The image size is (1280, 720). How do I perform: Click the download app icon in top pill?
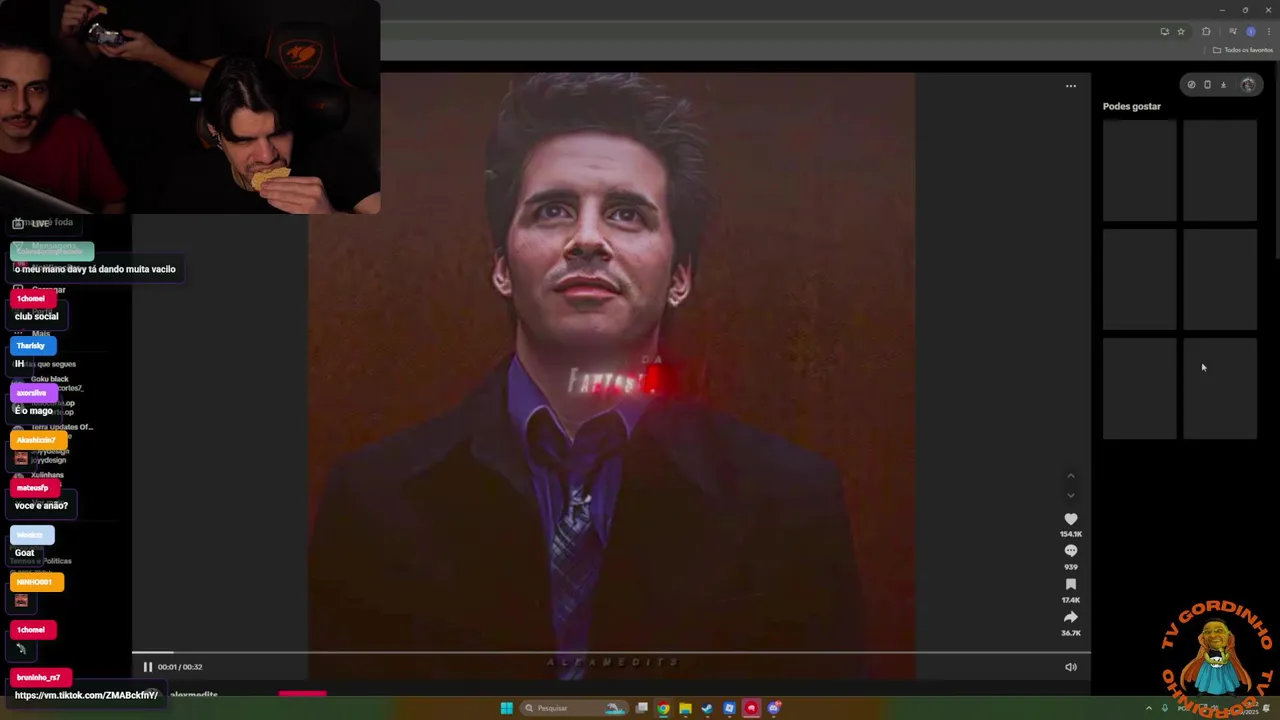tap(1223, 85)
